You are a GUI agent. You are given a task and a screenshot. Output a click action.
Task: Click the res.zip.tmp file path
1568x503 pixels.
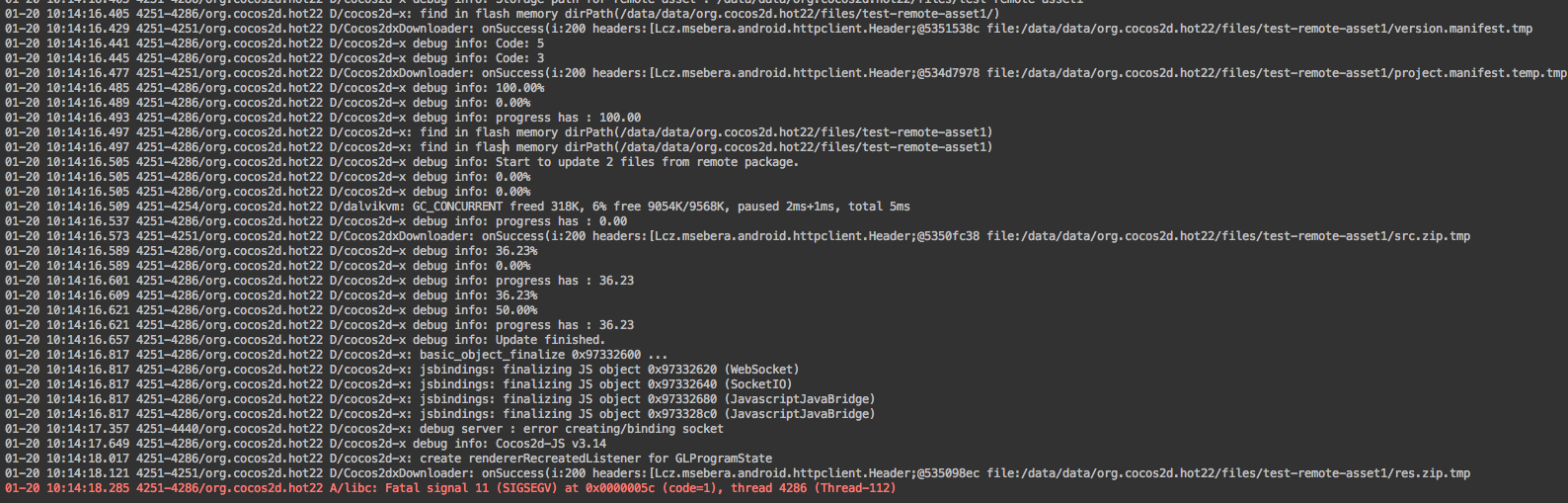pyautogui.click(x=1228, y=473)
